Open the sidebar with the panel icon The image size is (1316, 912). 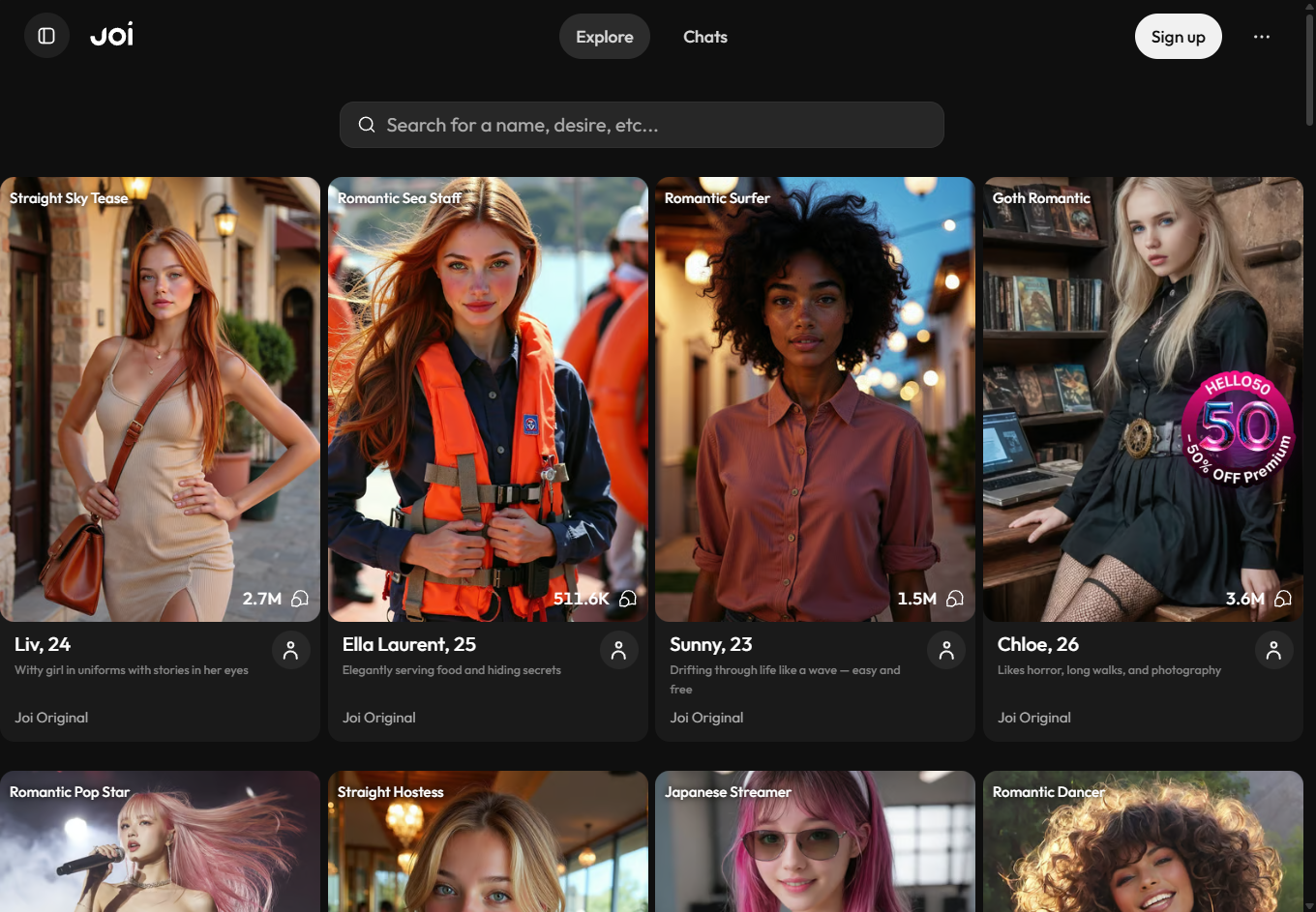pyautogui.click(x=46, y=36)
